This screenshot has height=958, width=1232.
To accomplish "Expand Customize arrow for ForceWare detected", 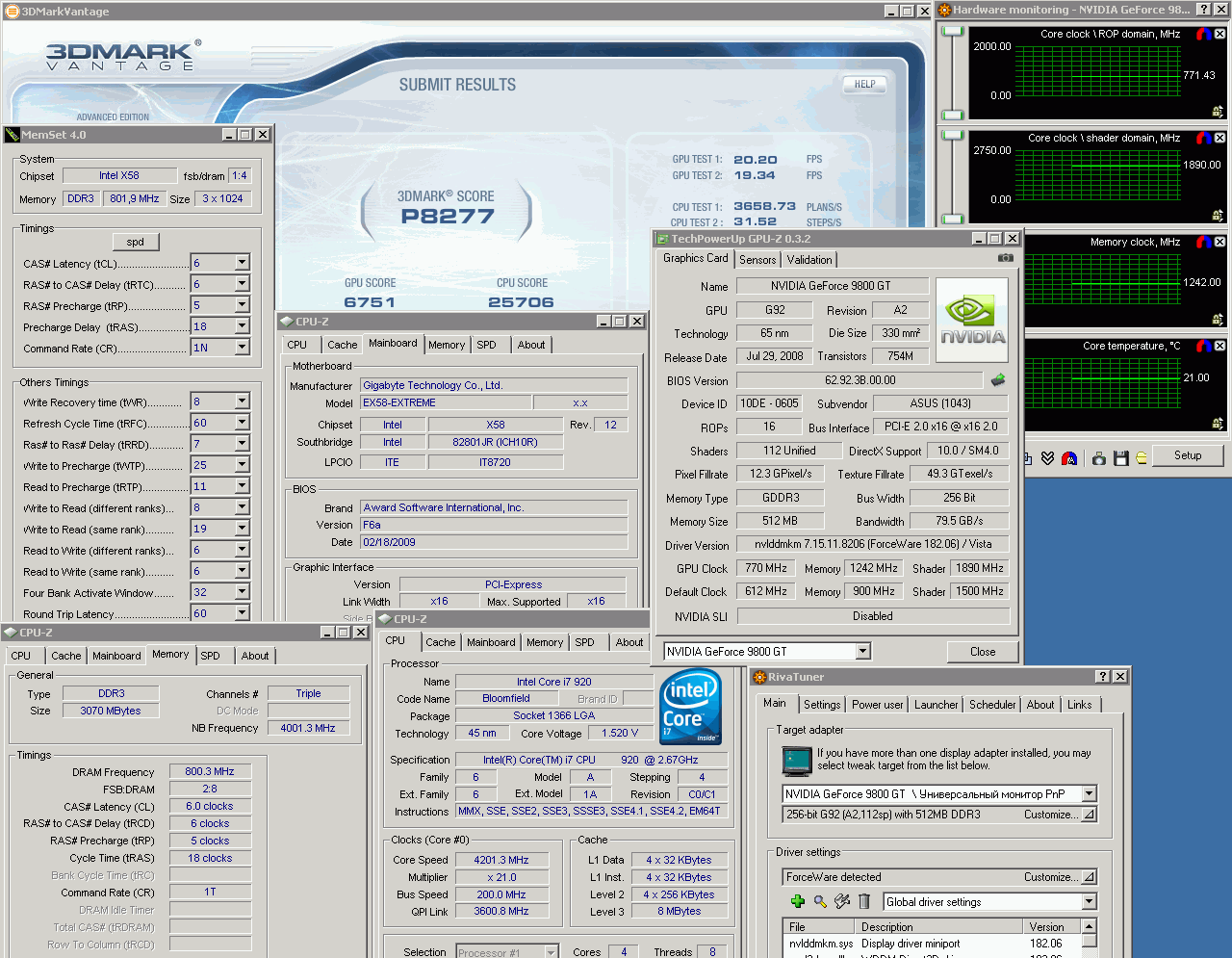I will 1089,877.
